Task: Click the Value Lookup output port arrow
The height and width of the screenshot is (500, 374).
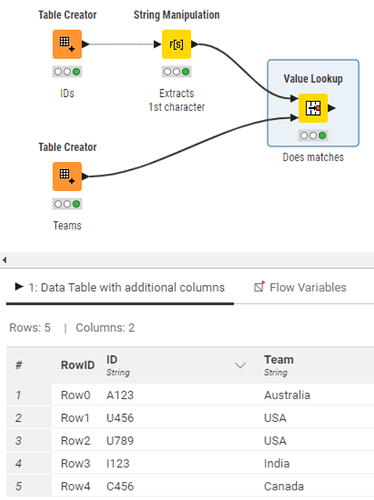Action: 332,108
